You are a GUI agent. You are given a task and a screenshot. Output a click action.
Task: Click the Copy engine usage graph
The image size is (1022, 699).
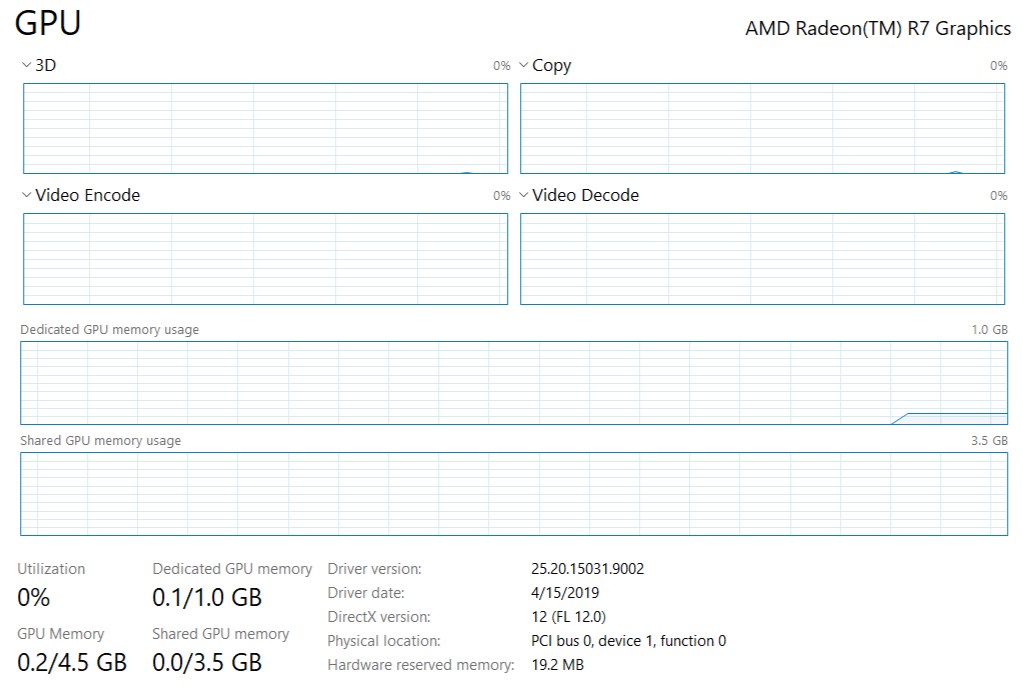coord(763,128)
